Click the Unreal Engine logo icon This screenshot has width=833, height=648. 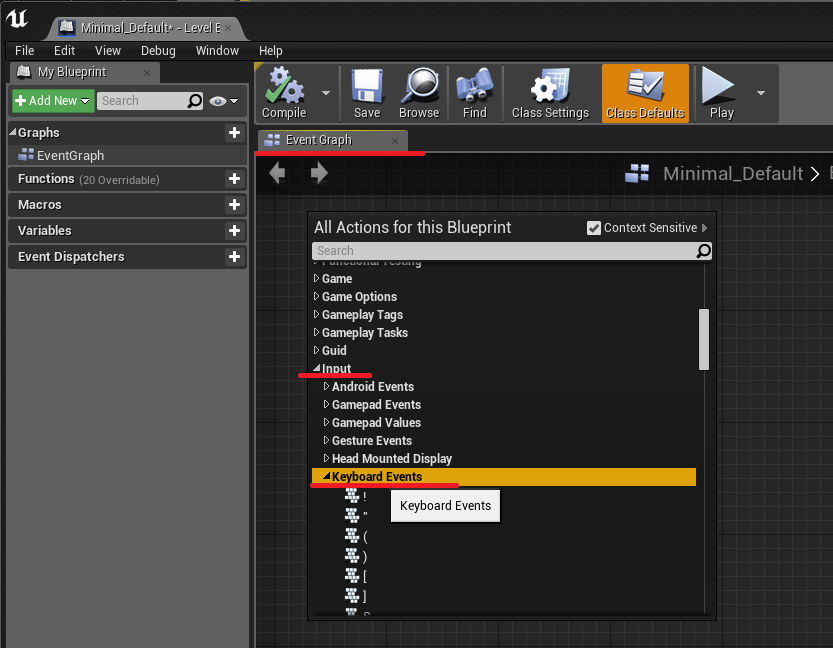(x=16, y=19)
